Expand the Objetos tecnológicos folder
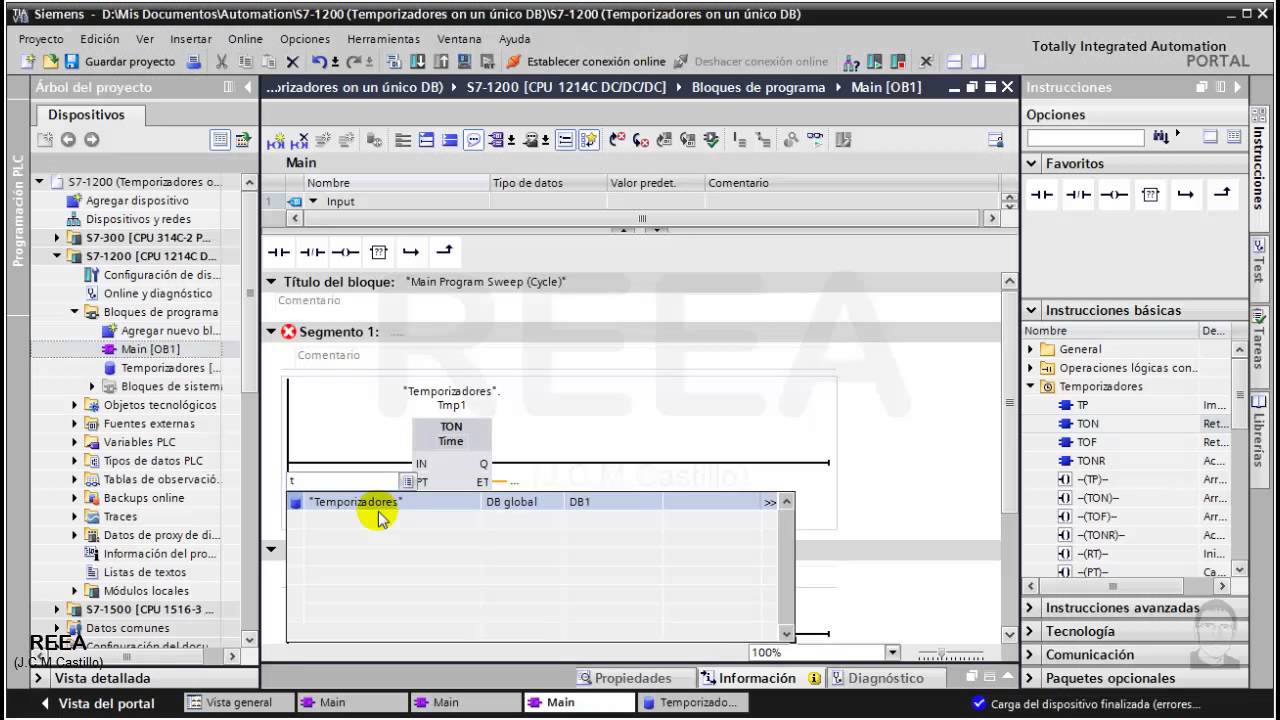 click(x=75, y=405)
